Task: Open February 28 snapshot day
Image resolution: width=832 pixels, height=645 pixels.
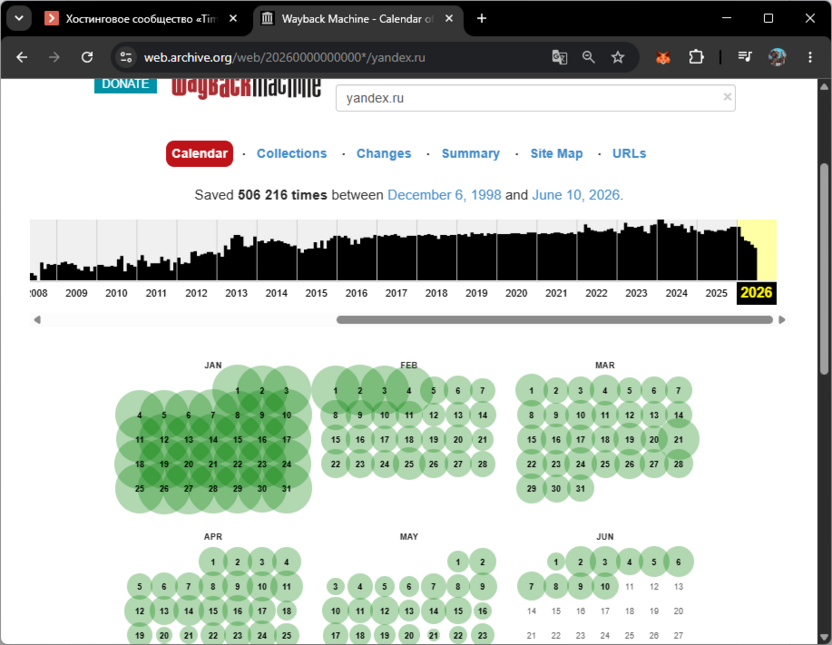Action: [482, 464]
